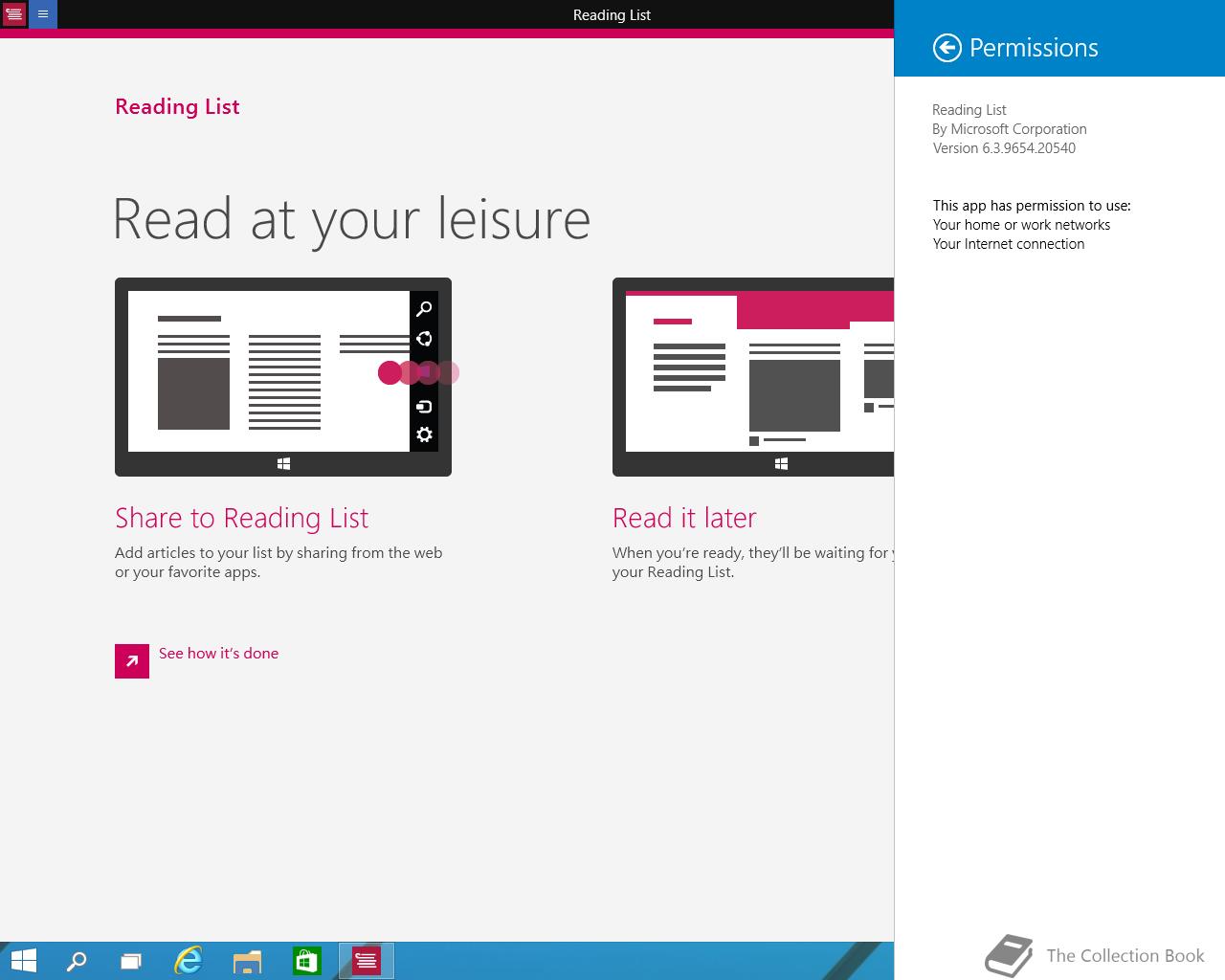The height and width of the screenshot is (980, 1225).
Task: Click By Microsoft Corporation text
Action: [1010, 129]
